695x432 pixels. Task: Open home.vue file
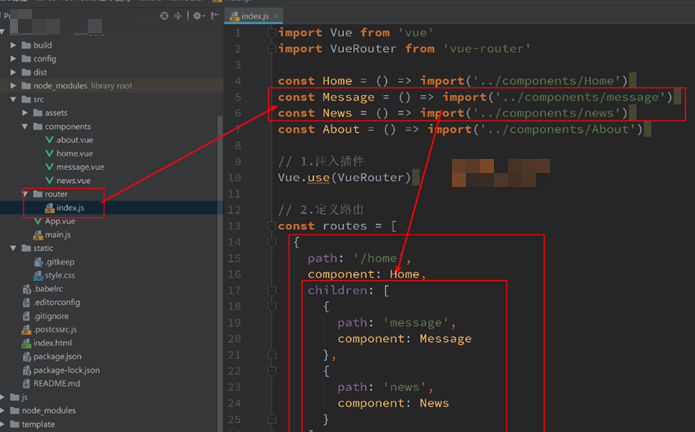[74, 153]
